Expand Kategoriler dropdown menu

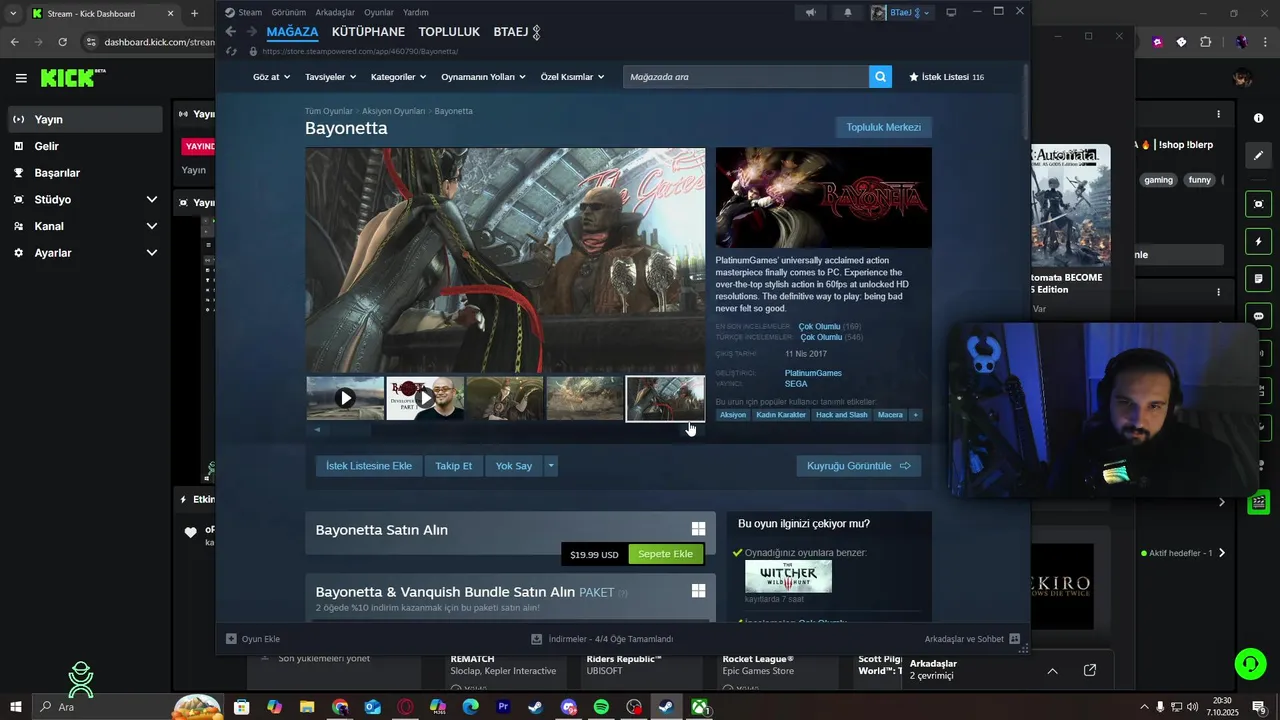tap(398, 77)
